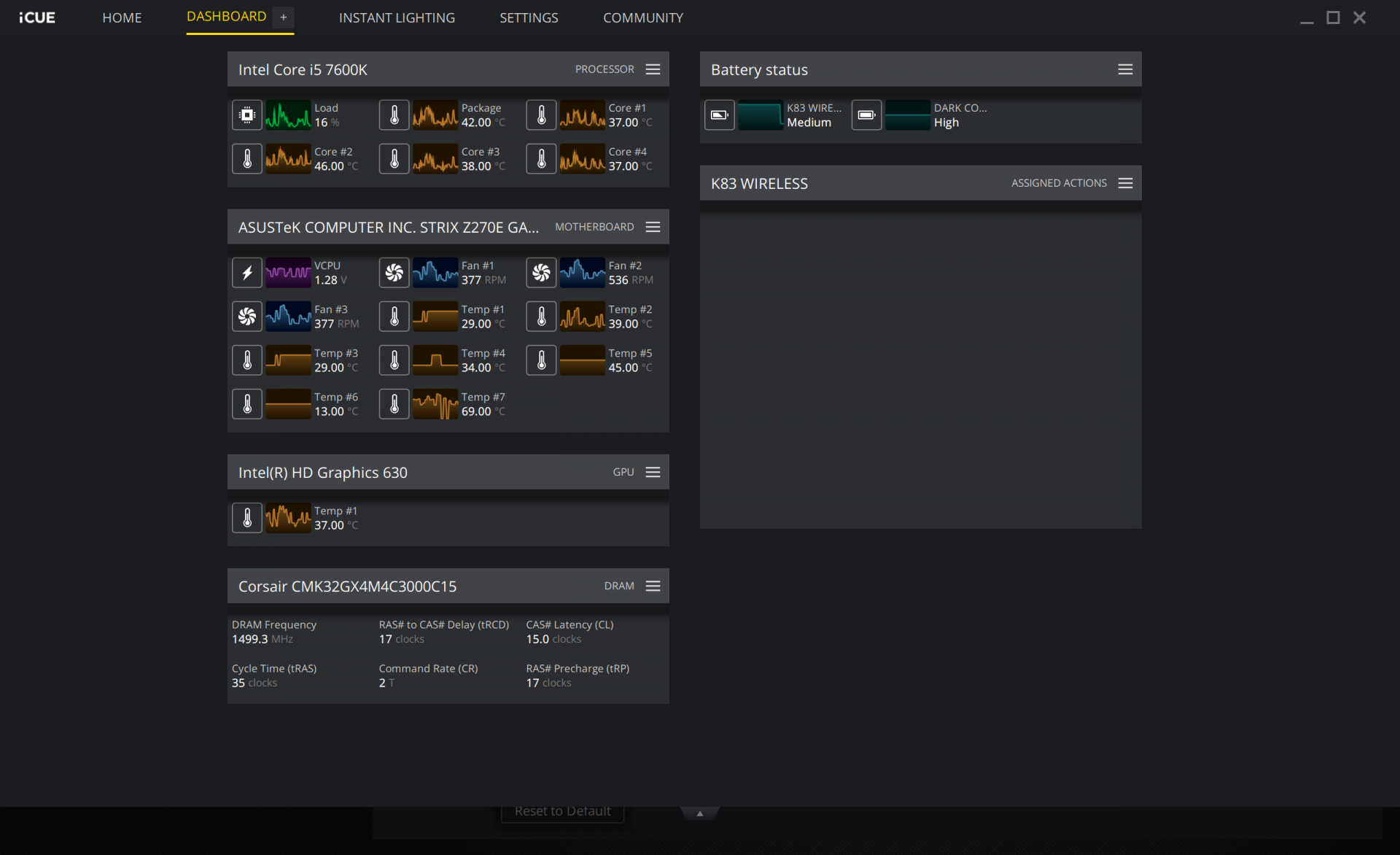
Task: Open the Settings tab
Action: (529, 18)
